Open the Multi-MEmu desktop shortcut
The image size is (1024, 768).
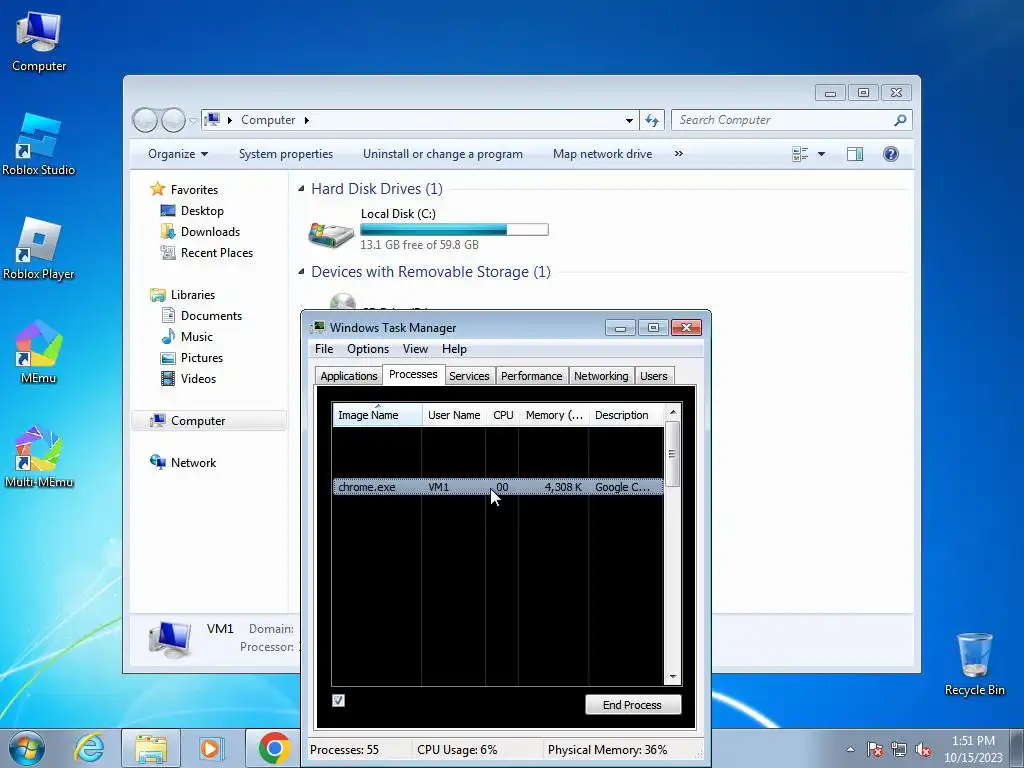pos(39,457)
